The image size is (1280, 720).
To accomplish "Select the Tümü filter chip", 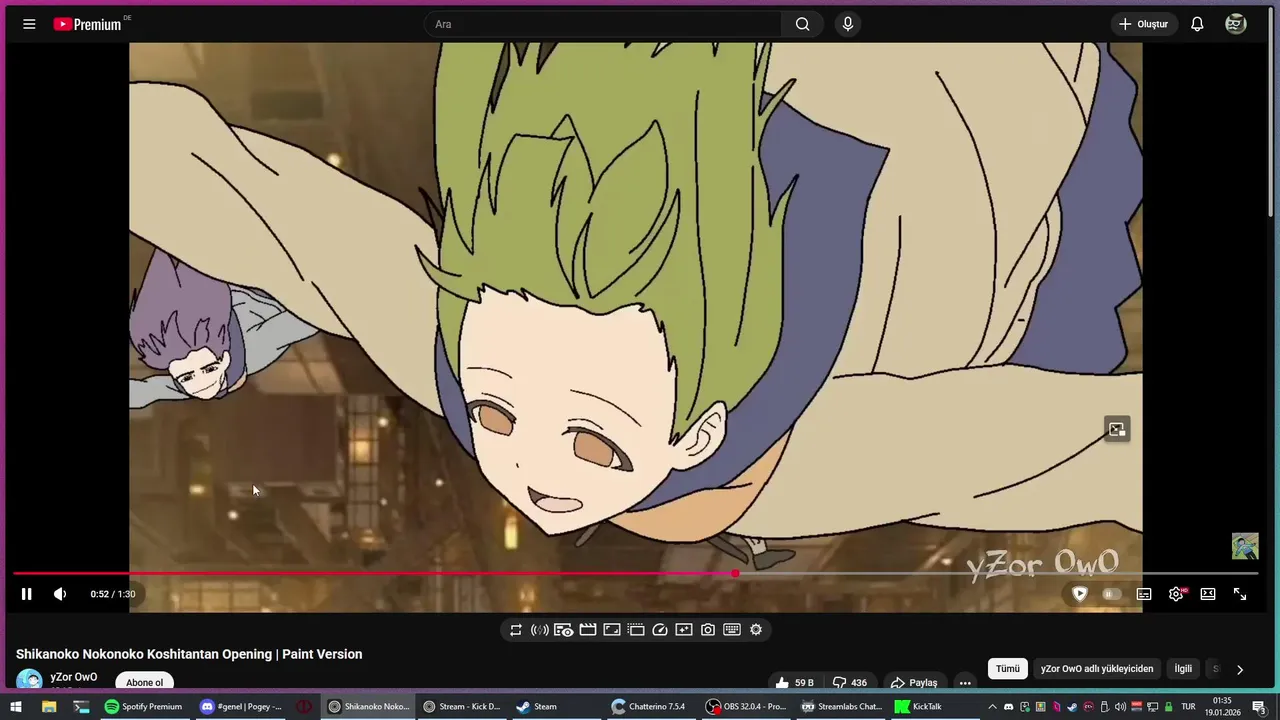I will pos(1007,669).
